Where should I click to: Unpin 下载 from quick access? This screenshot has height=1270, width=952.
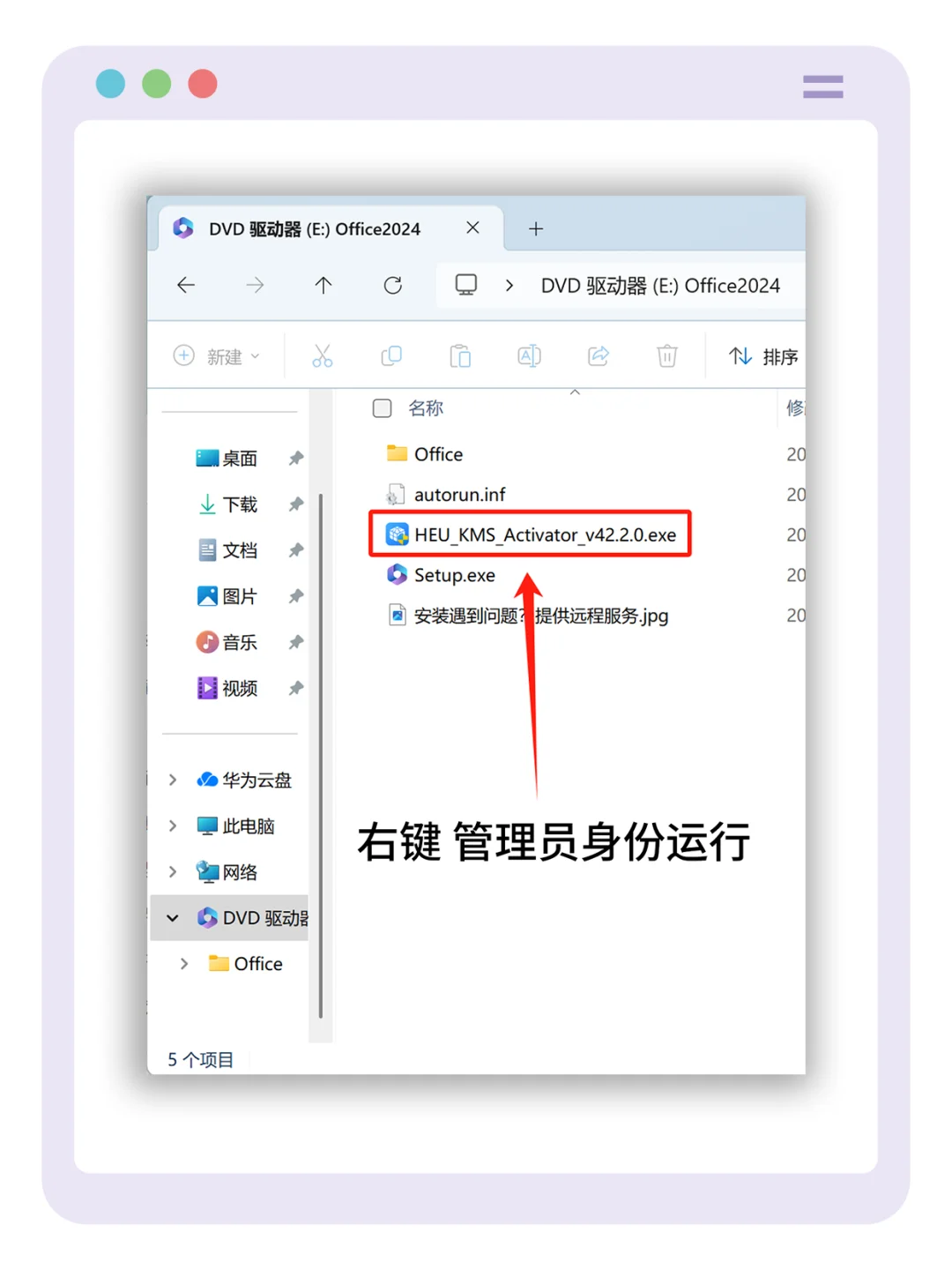click(x=295, y=504)
